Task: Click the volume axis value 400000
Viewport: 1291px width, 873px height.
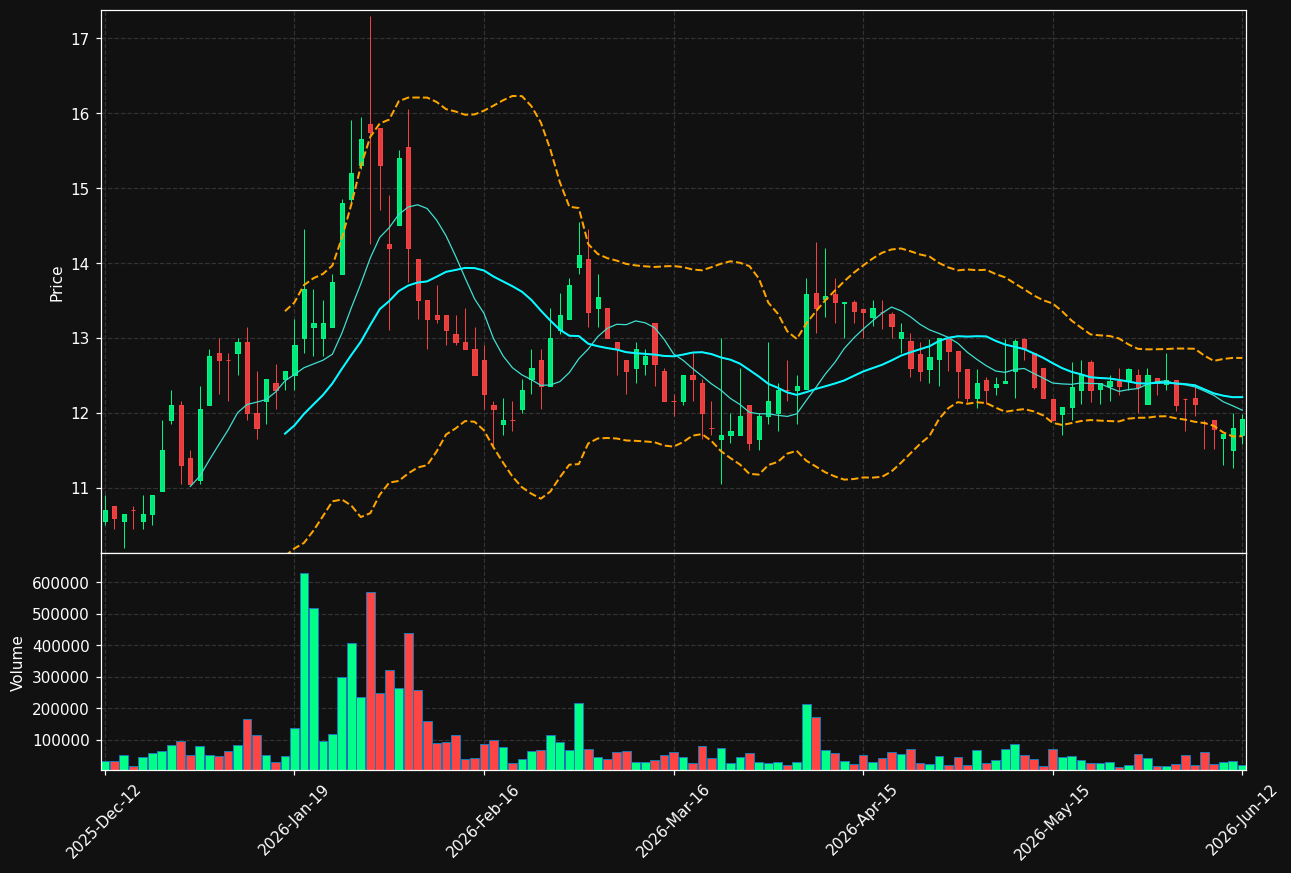Action: click(62, 646)
